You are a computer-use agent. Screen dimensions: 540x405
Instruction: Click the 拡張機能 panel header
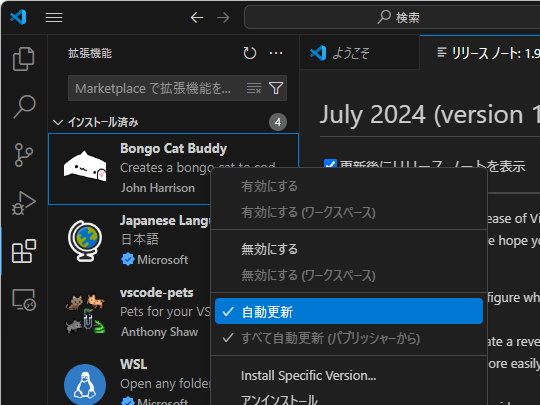[x=90, y=53]
